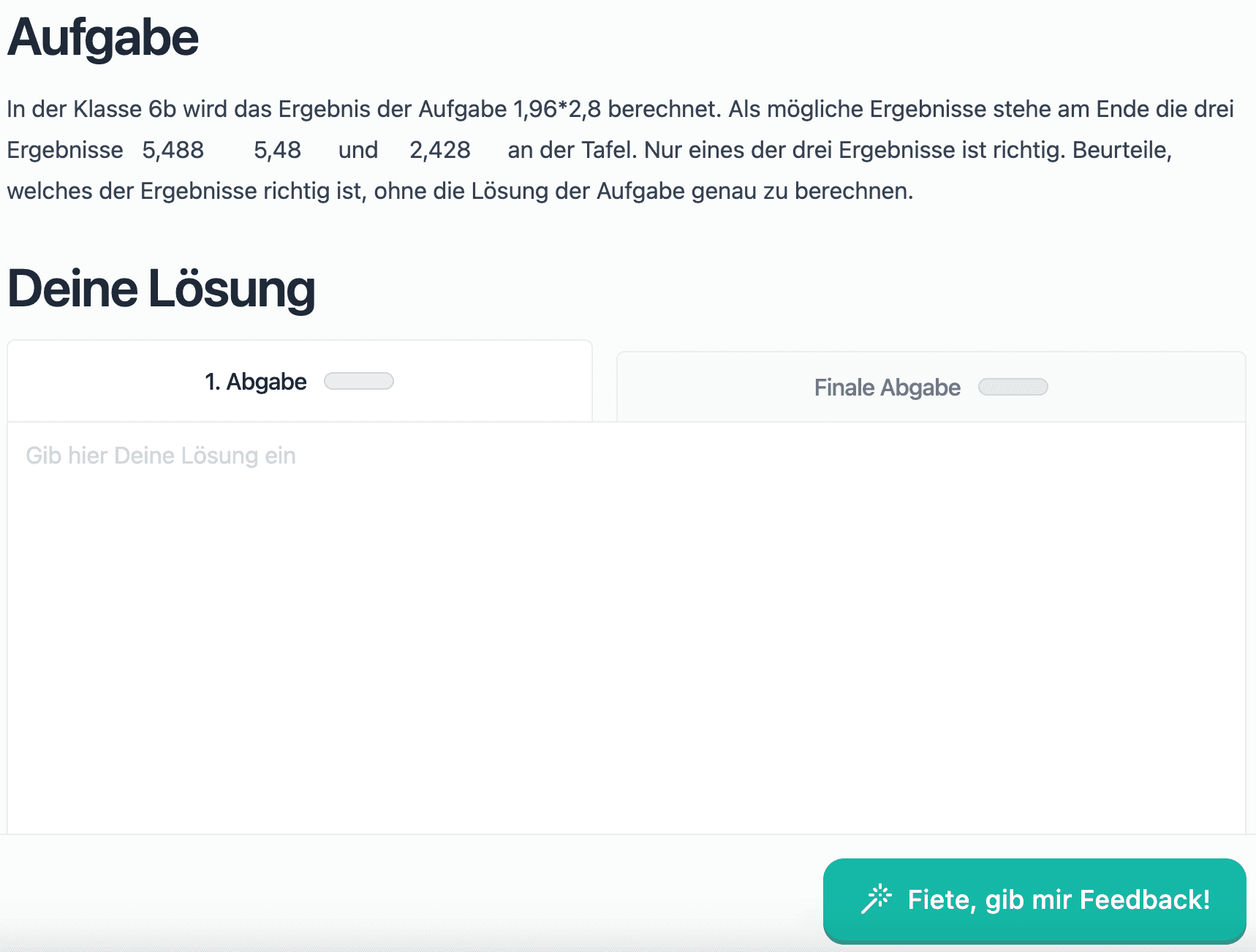Click the "Deine Lösung" heading
The height and width of the screenshot is (952, 1256).
pos(162,289)
